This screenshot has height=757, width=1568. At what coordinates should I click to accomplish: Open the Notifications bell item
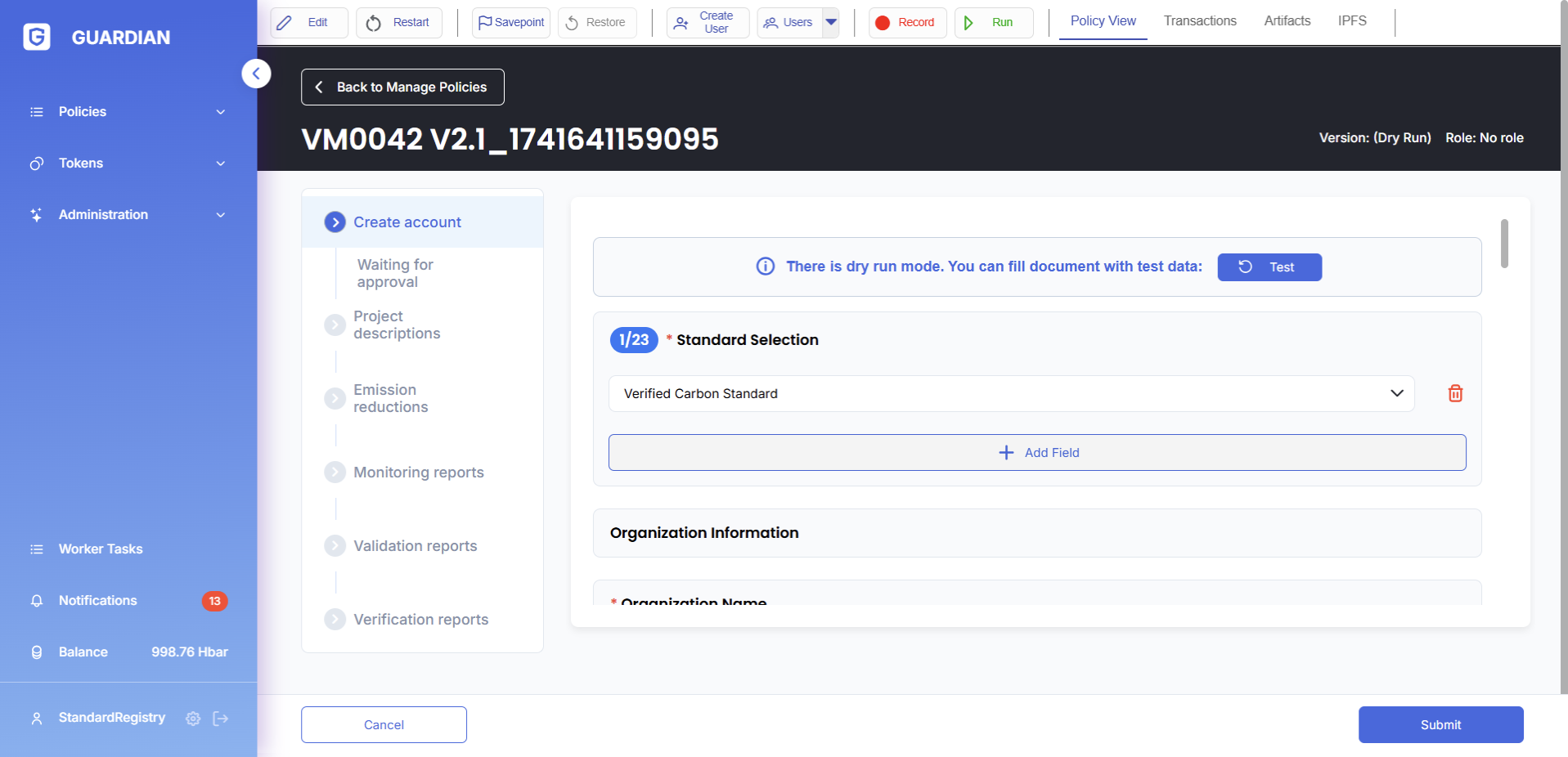tap(98, 601)
